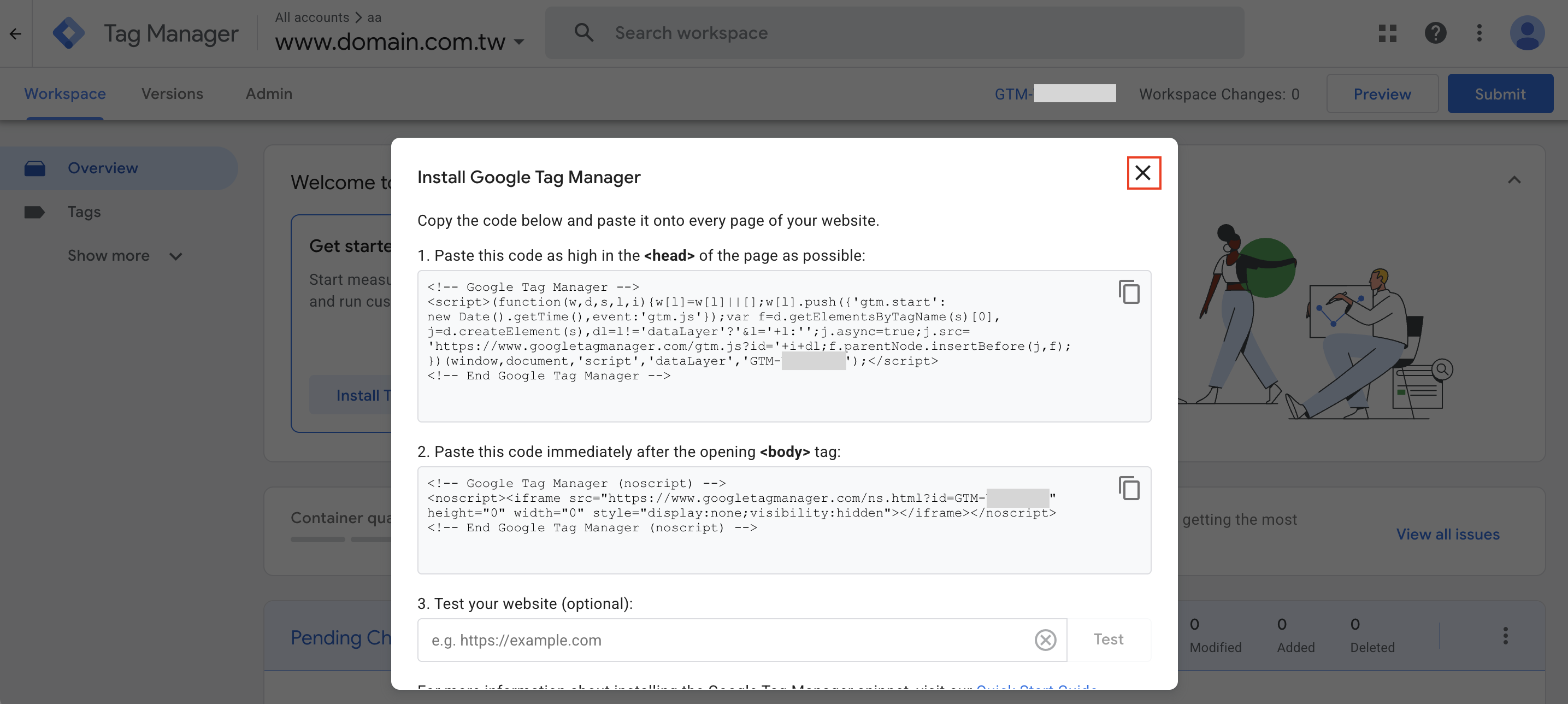Click the Tag Manager logo icon
The width and height of the screenshot is (1568, 704).
[69, 33]
